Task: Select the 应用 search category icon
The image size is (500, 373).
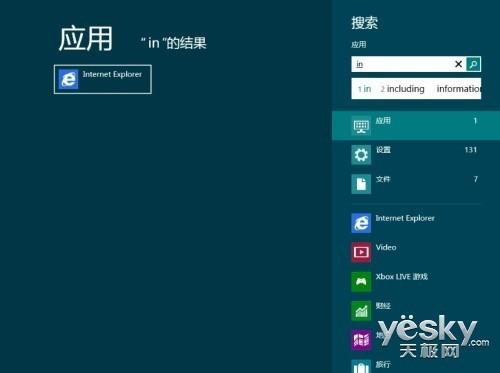Action: (361, 126)
